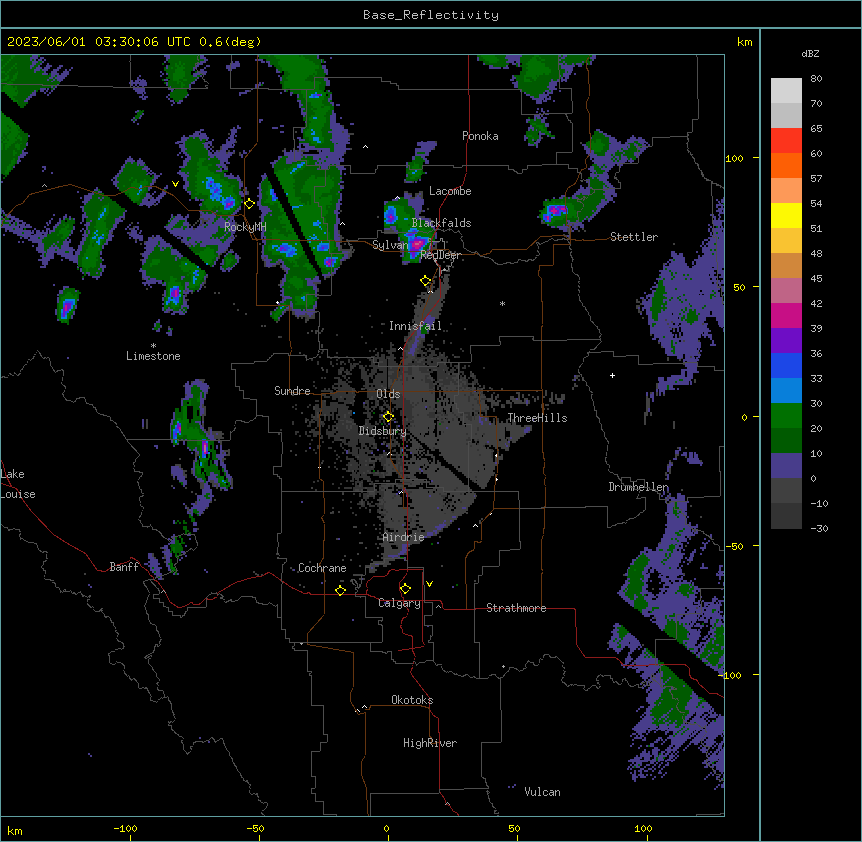Image resolution: width=862 pixels, height=842 pixels.
Task: Click the Ponoka city label
Action: click(x=480, y=136)
